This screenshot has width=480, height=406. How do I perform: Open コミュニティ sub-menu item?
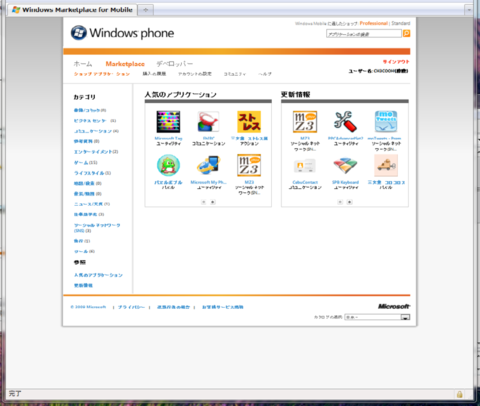(x=235, y=74)
